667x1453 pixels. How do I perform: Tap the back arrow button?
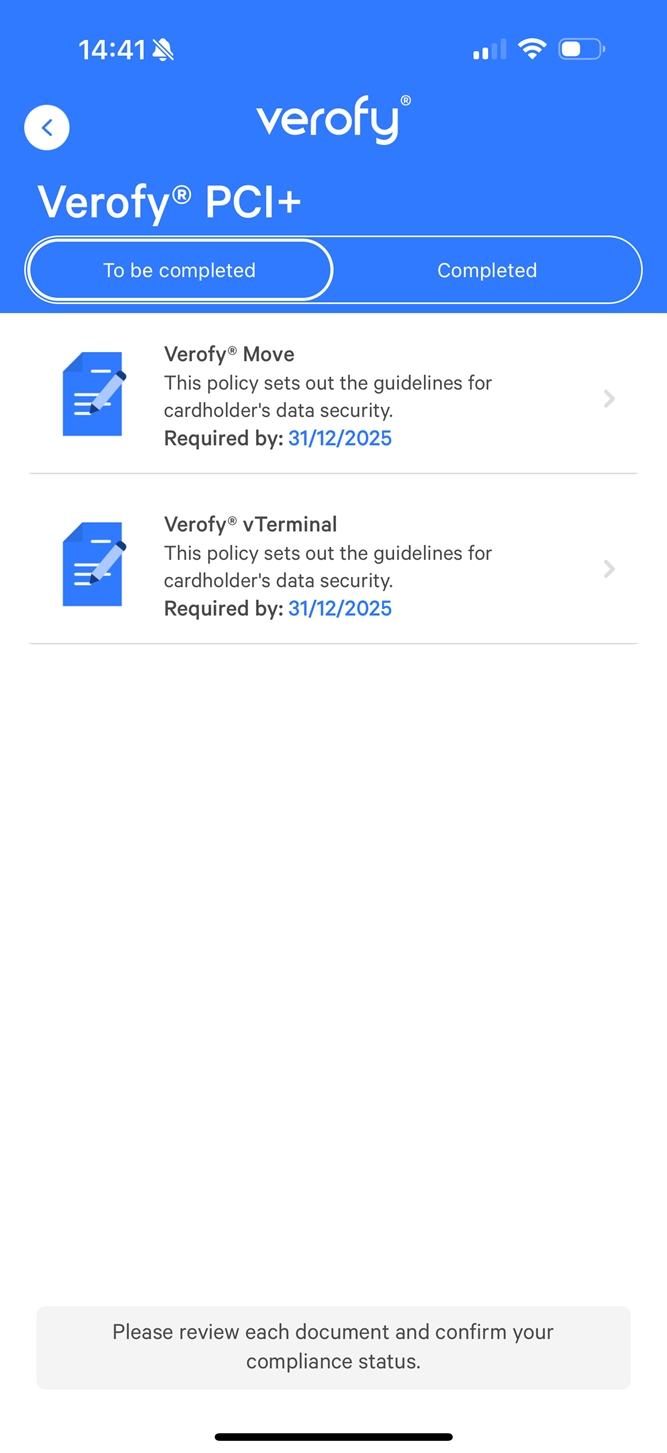[x=47, y=128]
